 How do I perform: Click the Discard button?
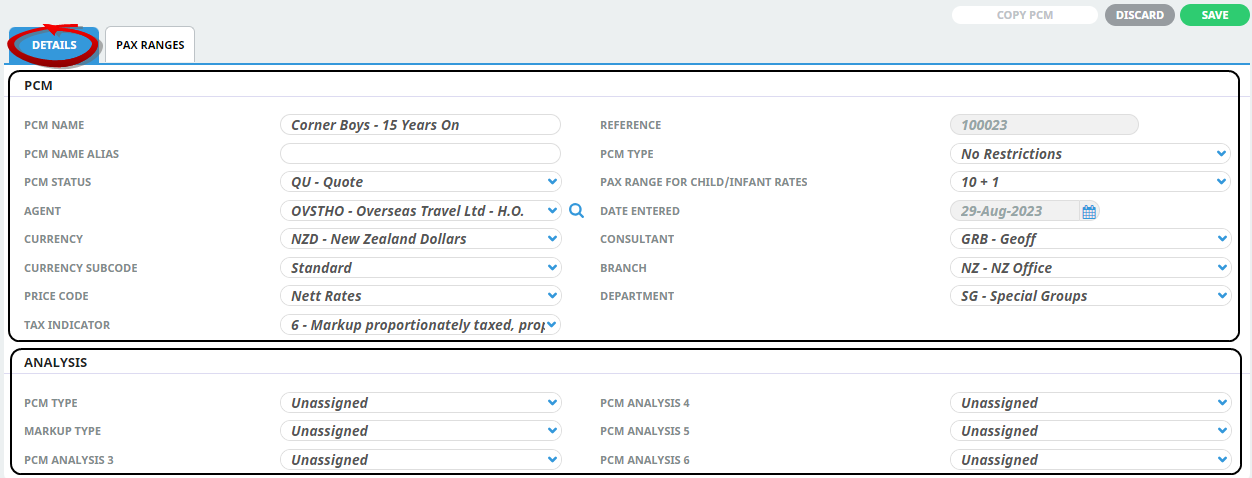click(x=1139, y=15)
